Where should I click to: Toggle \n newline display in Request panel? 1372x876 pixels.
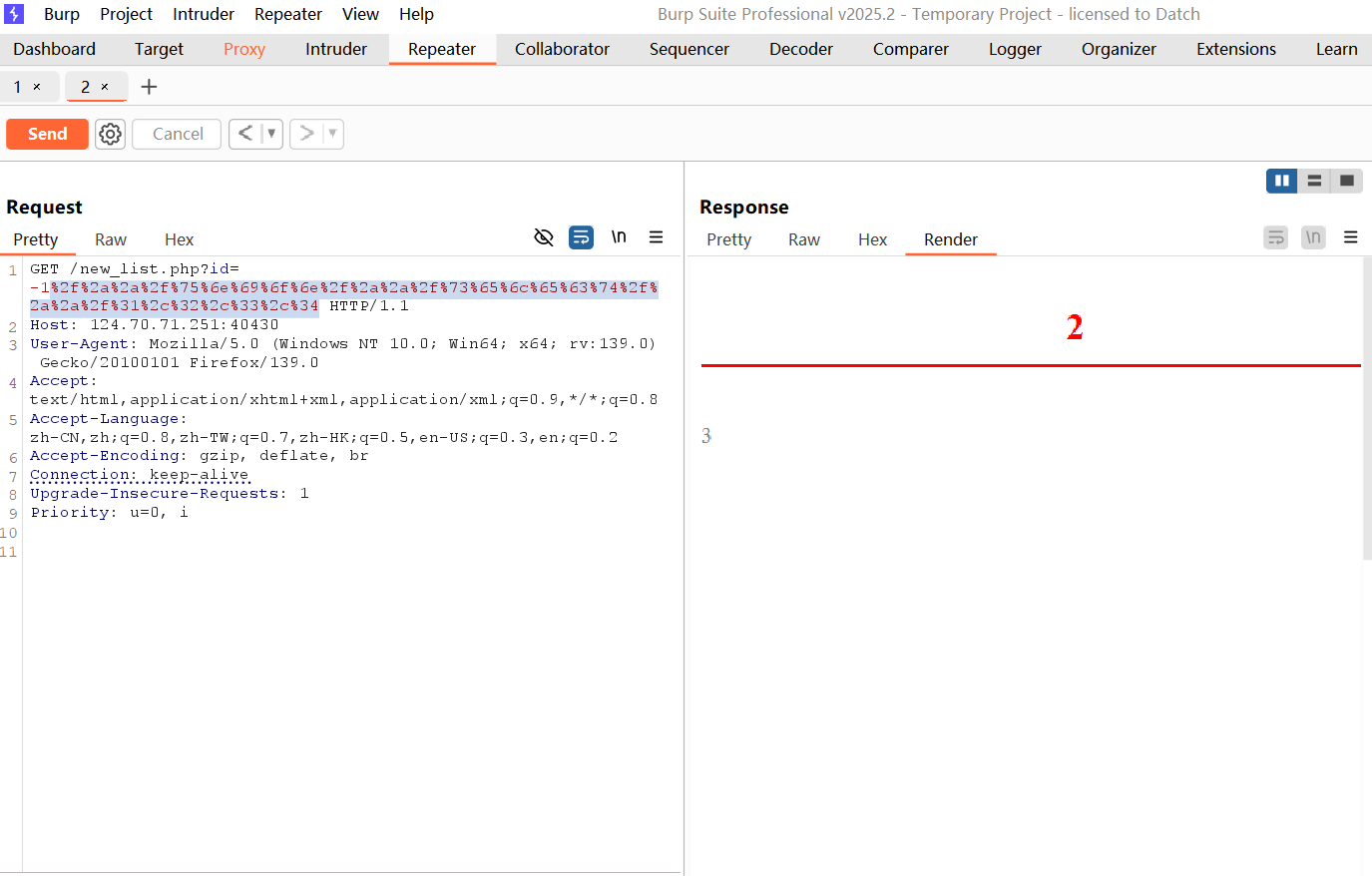(619, 237)
